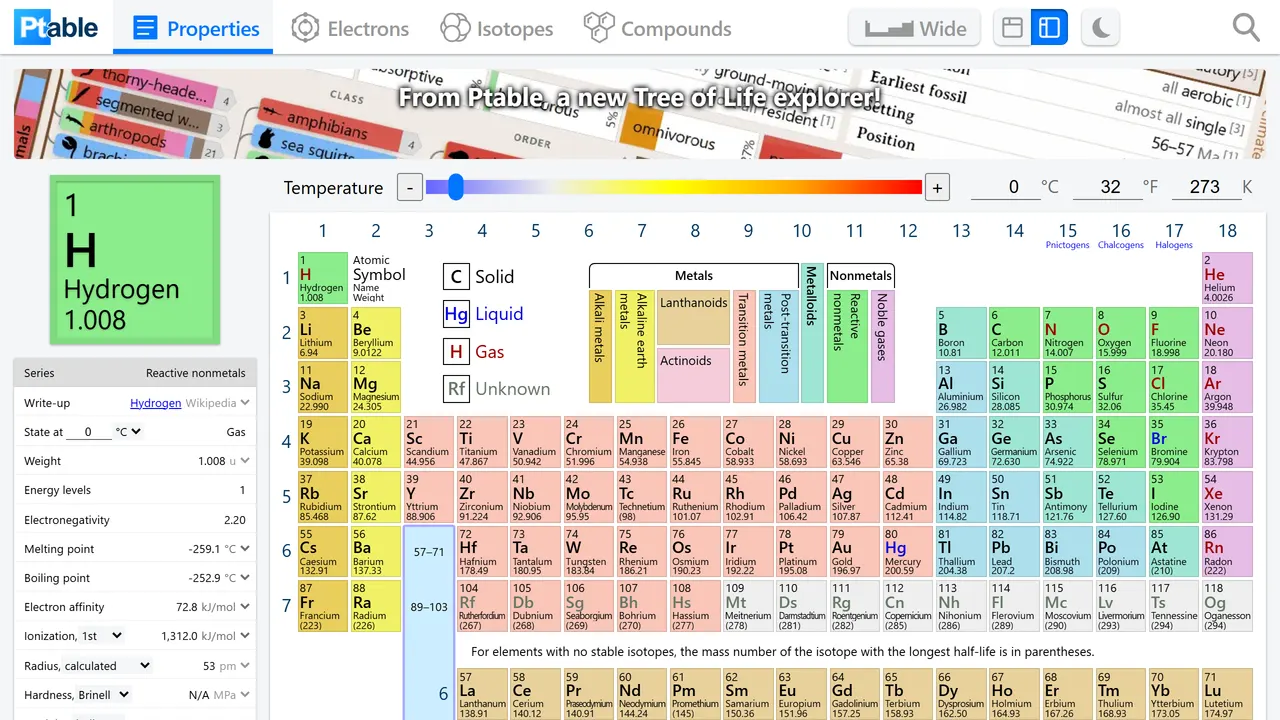Select the Helium element cell

coord(1227,278)
